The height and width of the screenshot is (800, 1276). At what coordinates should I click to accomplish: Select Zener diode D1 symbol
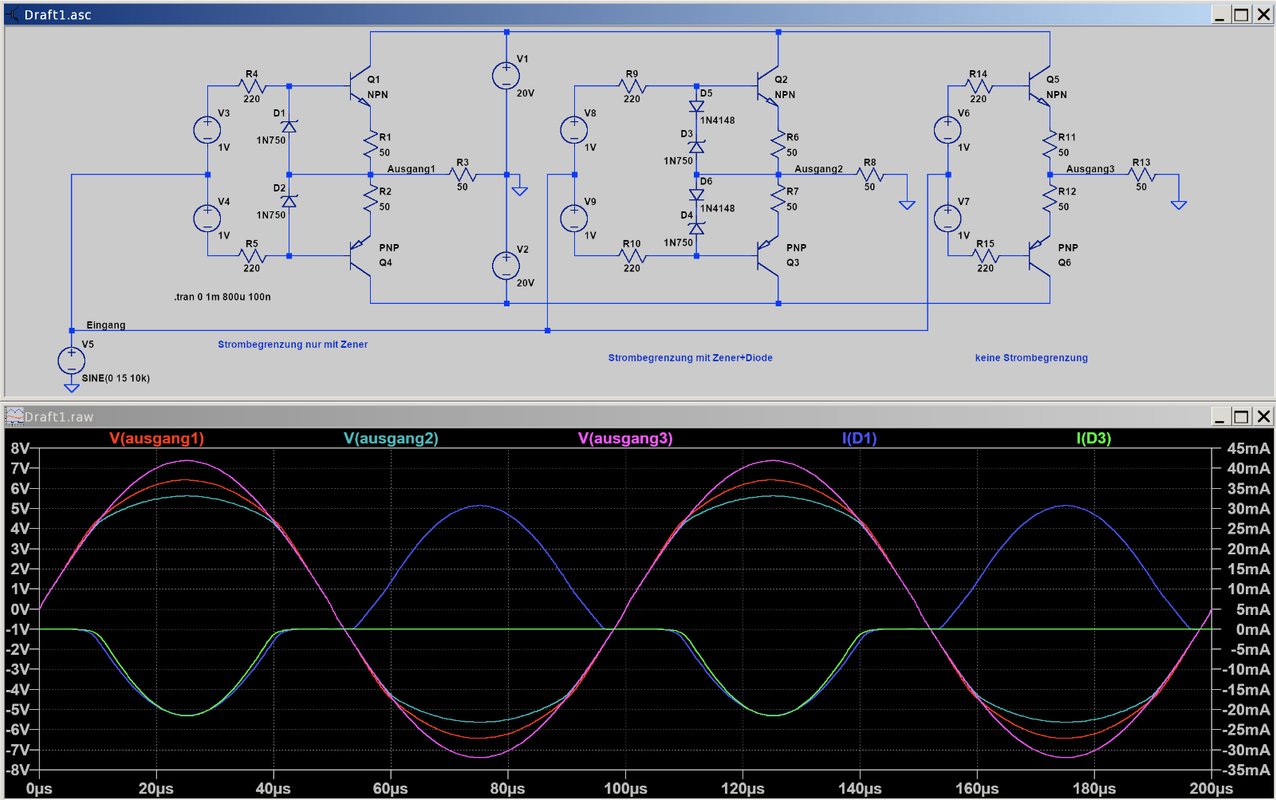tap(289, 127)
